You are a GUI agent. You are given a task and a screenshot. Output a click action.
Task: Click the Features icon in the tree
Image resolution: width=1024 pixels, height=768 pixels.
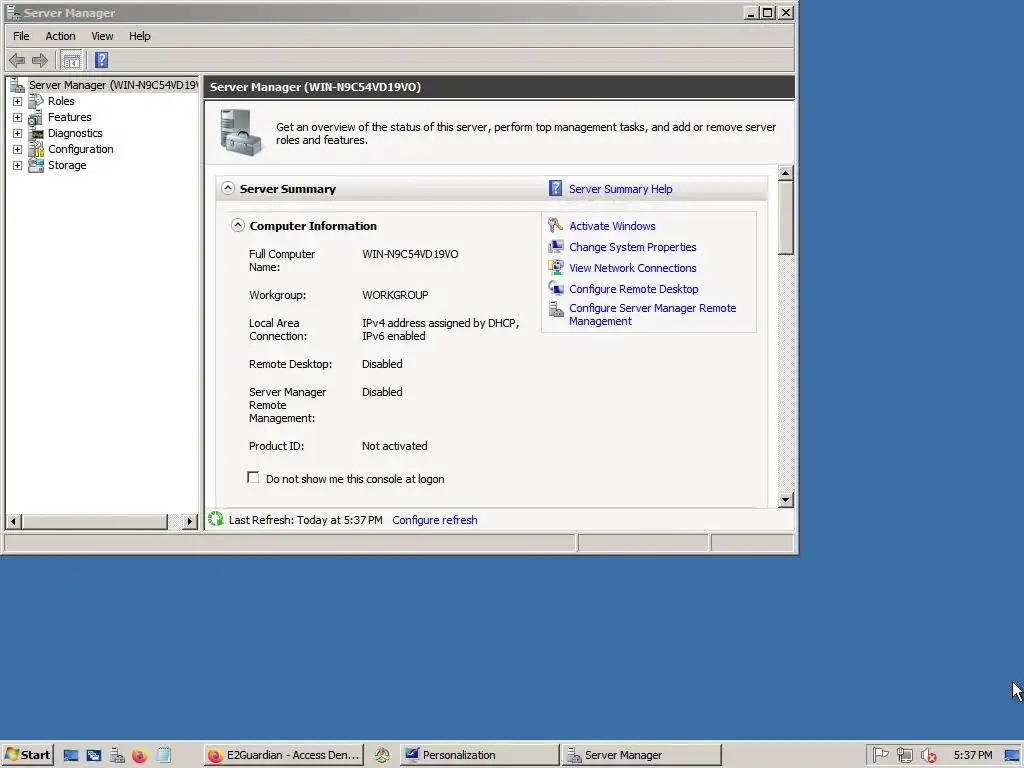[x=36, y=118]
